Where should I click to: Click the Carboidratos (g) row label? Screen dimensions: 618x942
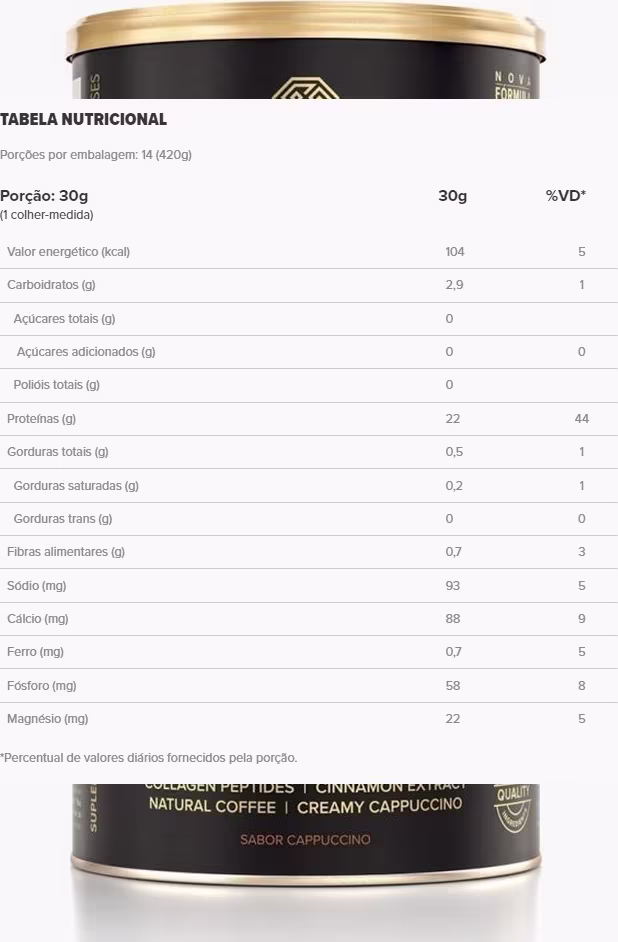click(x=51, y=285)
